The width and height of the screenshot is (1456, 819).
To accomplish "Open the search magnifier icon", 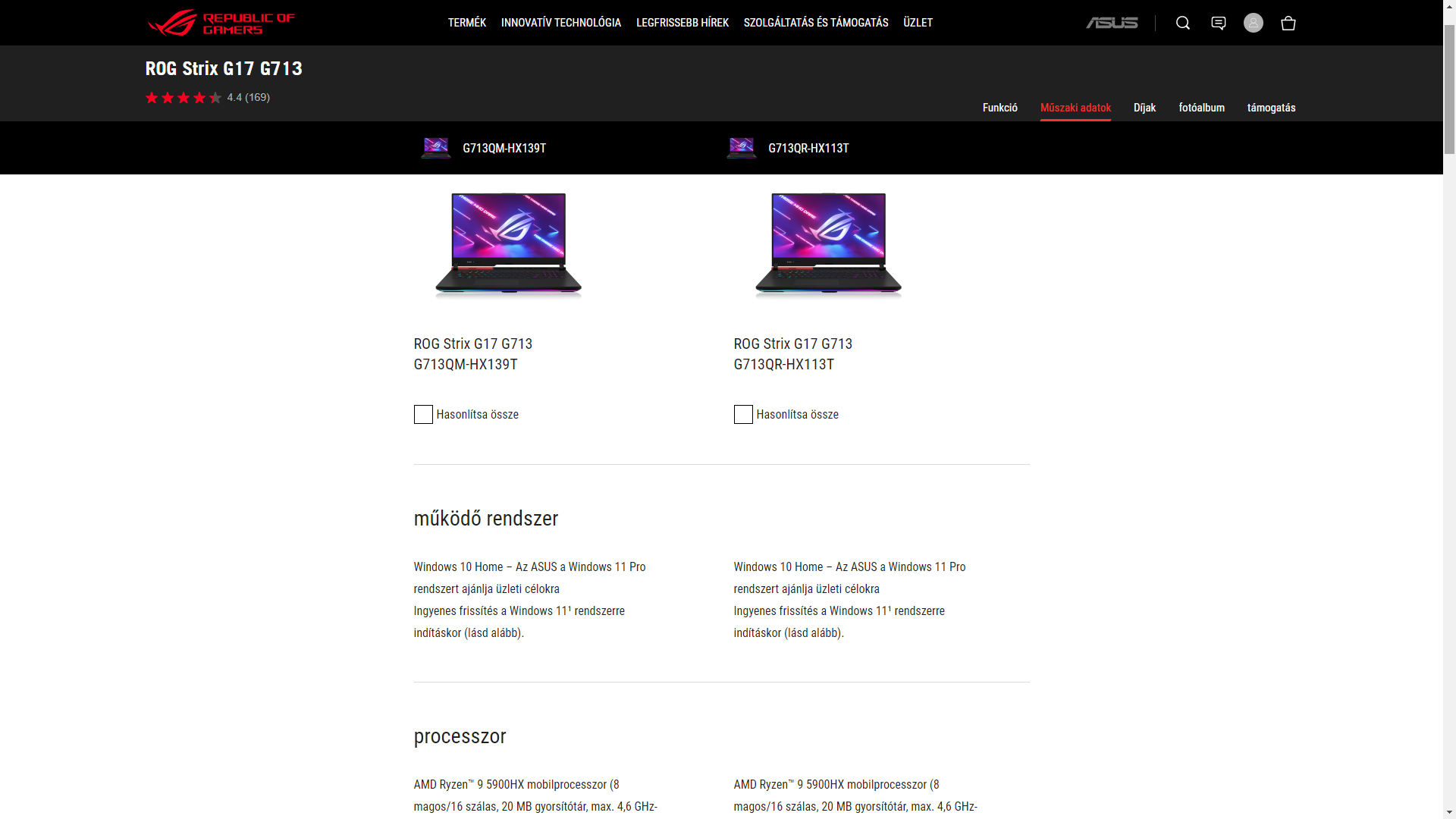I will pos(1182,23).
